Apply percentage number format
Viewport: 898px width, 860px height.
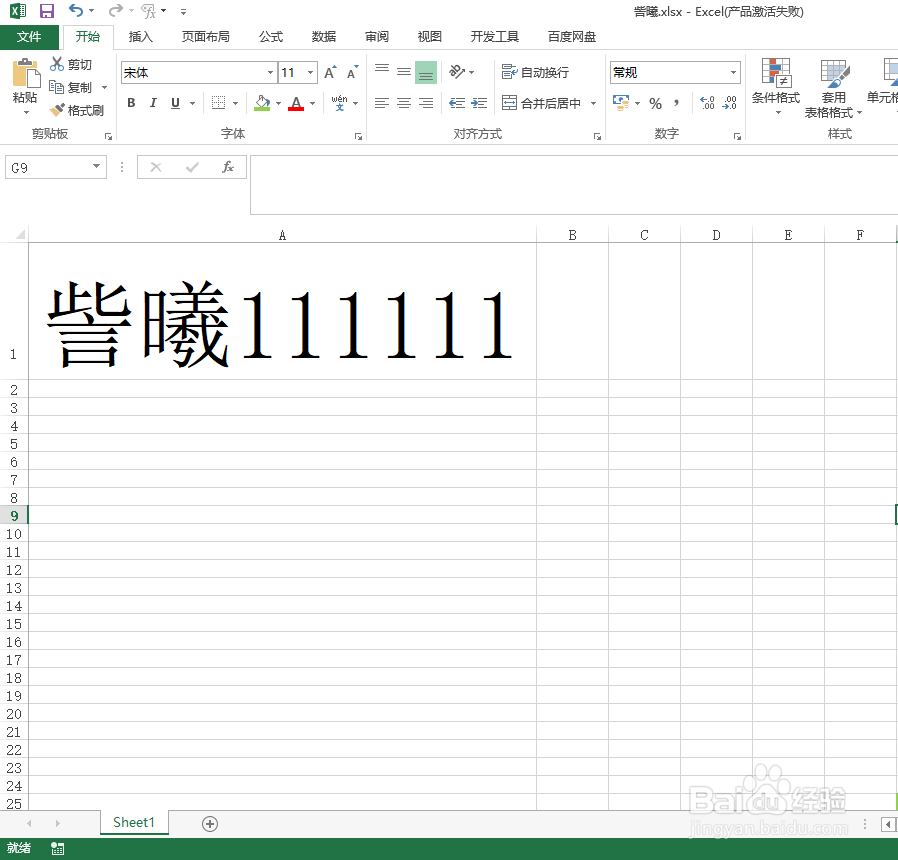[x=657, y=103]
